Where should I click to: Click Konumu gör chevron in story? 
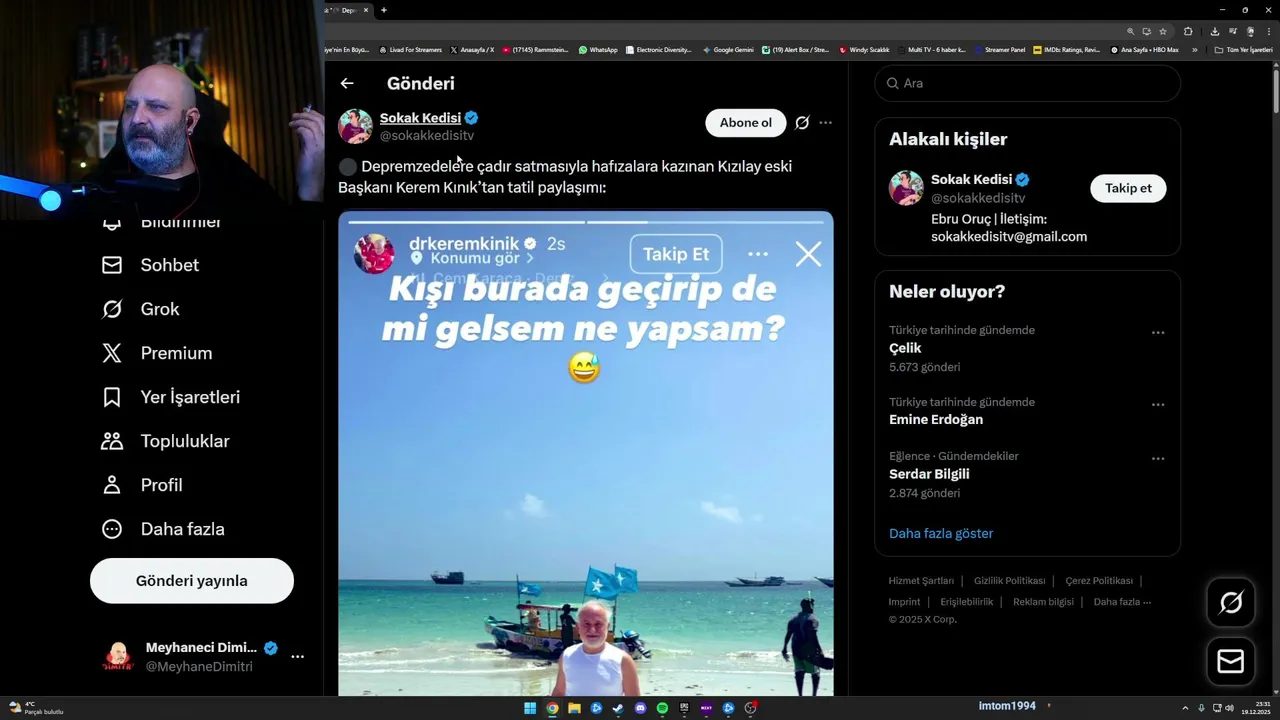530,258
